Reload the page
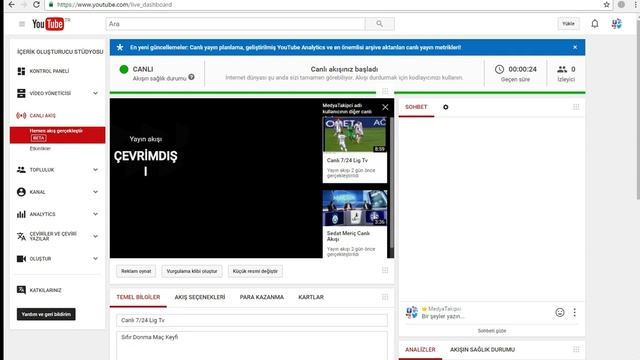 coord(36,4)
